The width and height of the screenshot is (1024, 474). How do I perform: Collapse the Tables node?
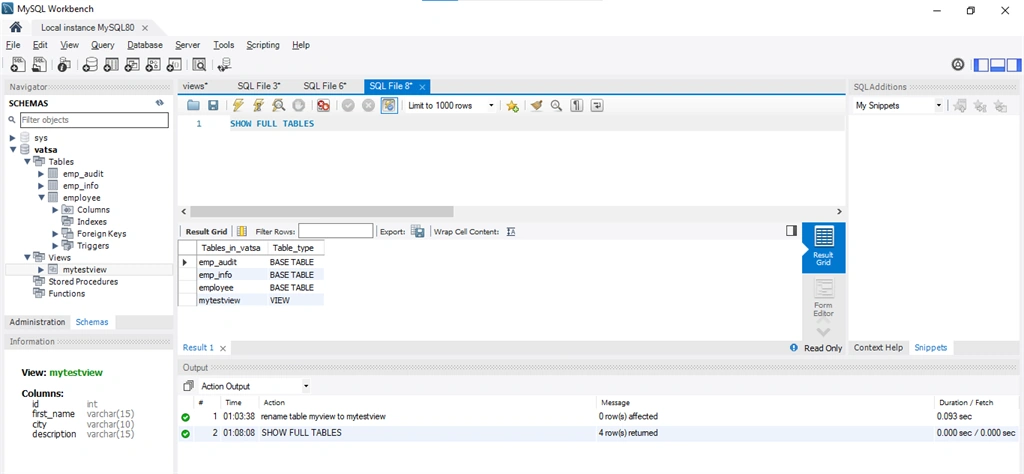pyautogui.click(x=27, y=162)
